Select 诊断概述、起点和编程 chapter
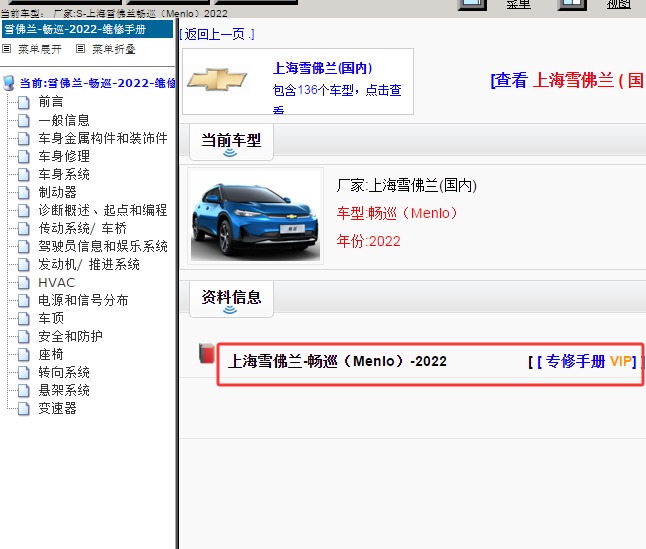The width and height of the screenshot is (646, 549). [103, 210]
